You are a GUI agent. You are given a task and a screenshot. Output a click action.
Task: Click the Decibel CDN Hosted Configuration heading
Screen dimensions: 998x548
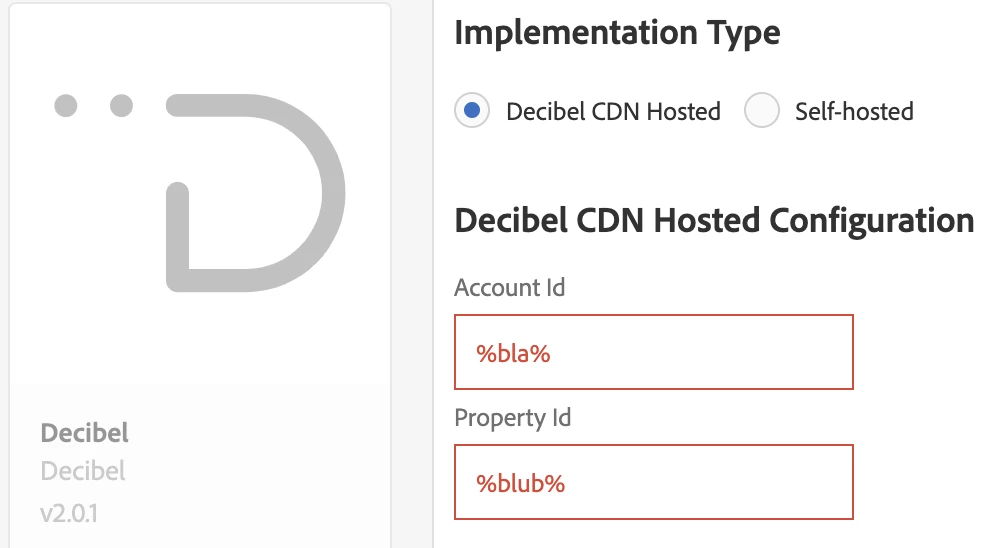pos(714,221)
